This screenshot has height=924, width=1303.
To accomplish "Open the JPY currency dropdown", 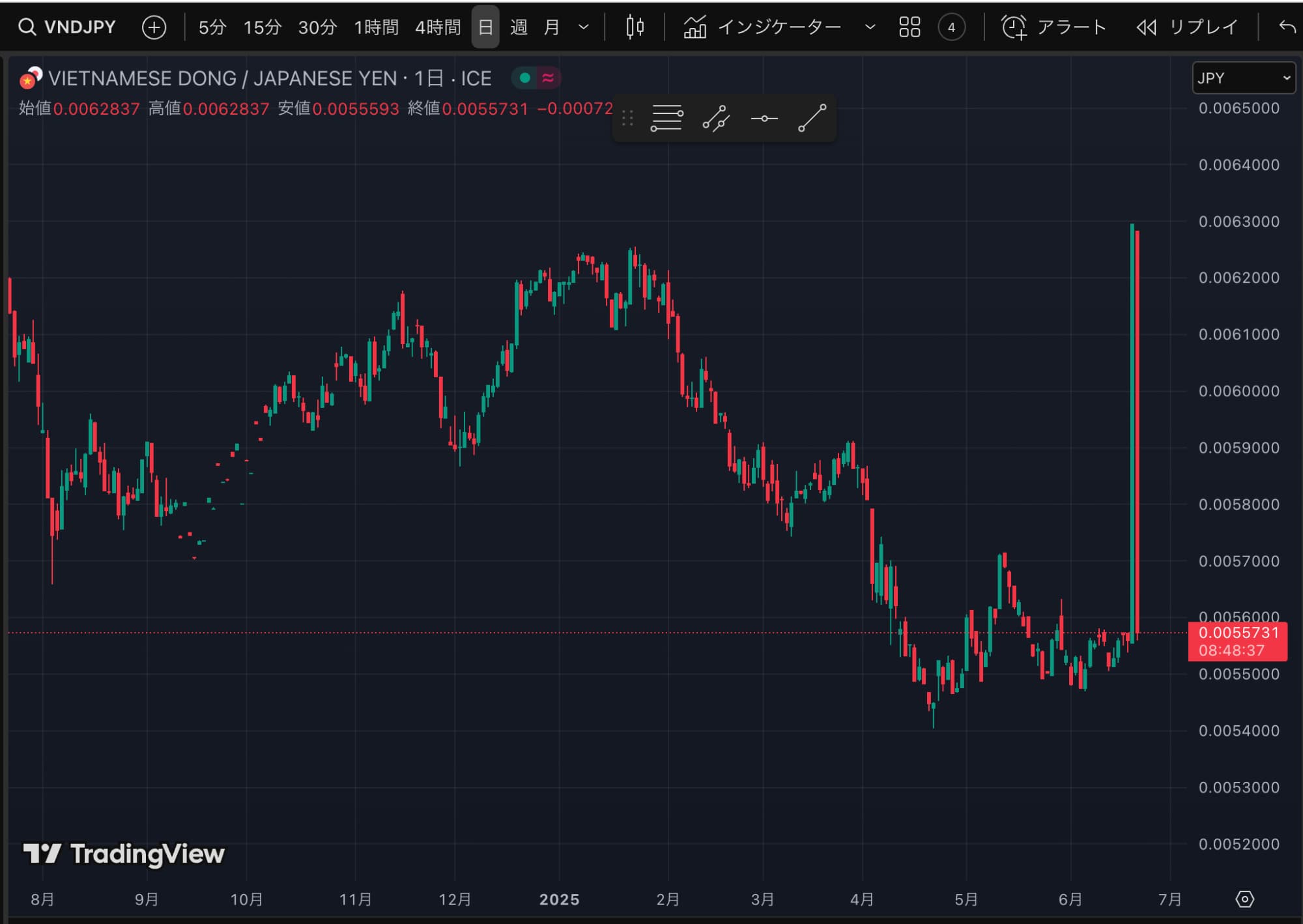I will pos(1243,78).
